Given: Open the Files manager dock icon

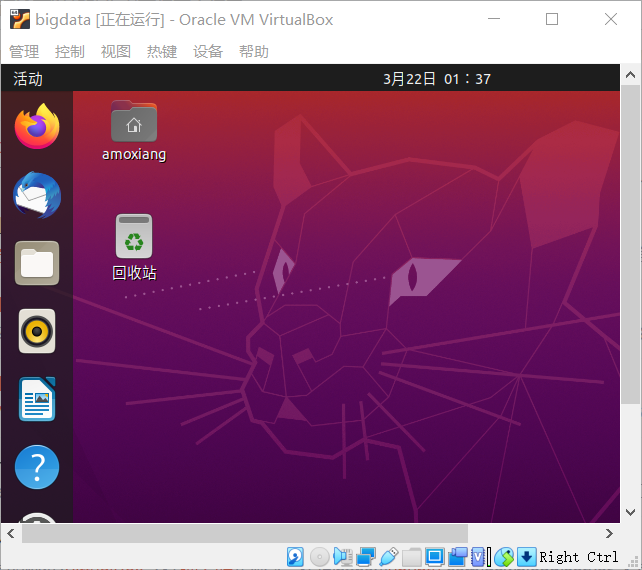Looking at the screenshot, I should (x=37, y=263).
